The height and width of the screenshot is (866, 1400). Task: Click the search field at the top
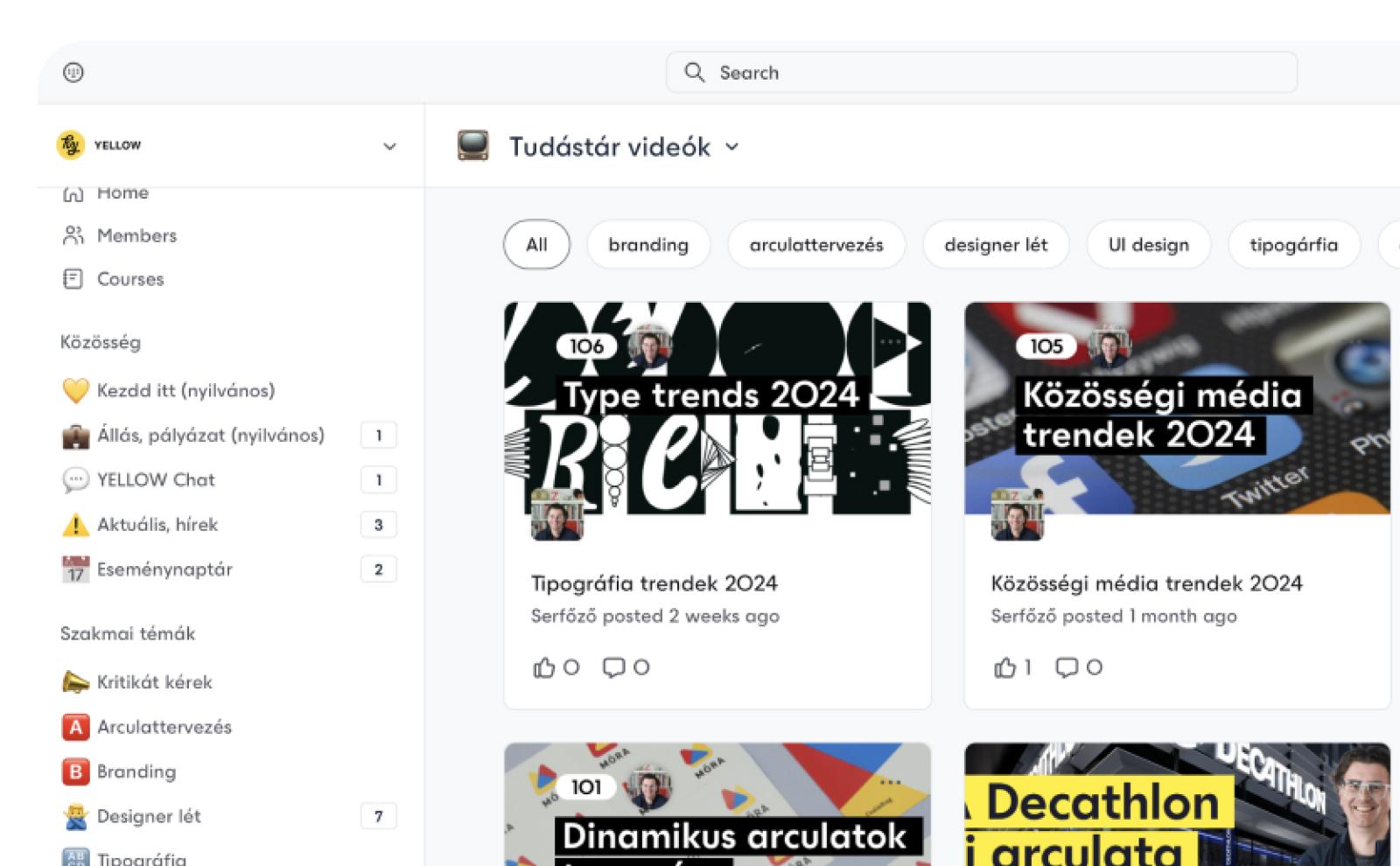[x=980, y=73]
